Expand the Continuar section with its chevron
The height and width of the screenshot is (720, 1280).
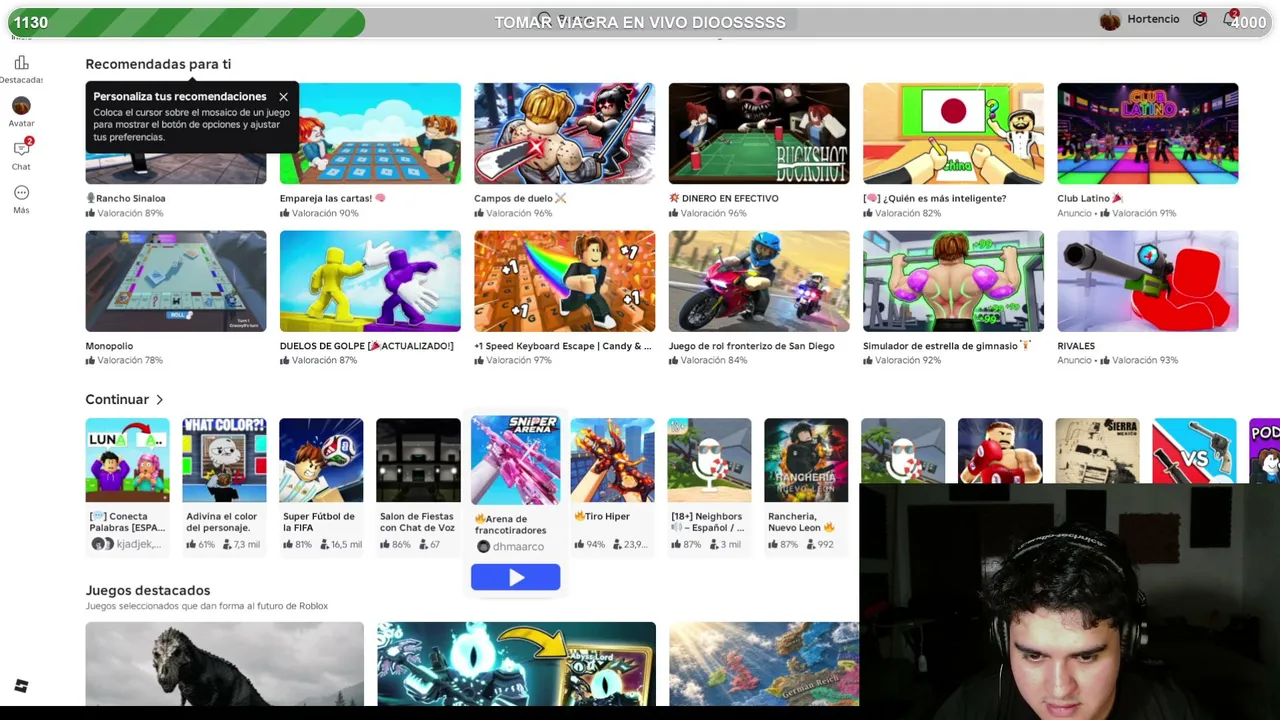(x=159, y=400)
